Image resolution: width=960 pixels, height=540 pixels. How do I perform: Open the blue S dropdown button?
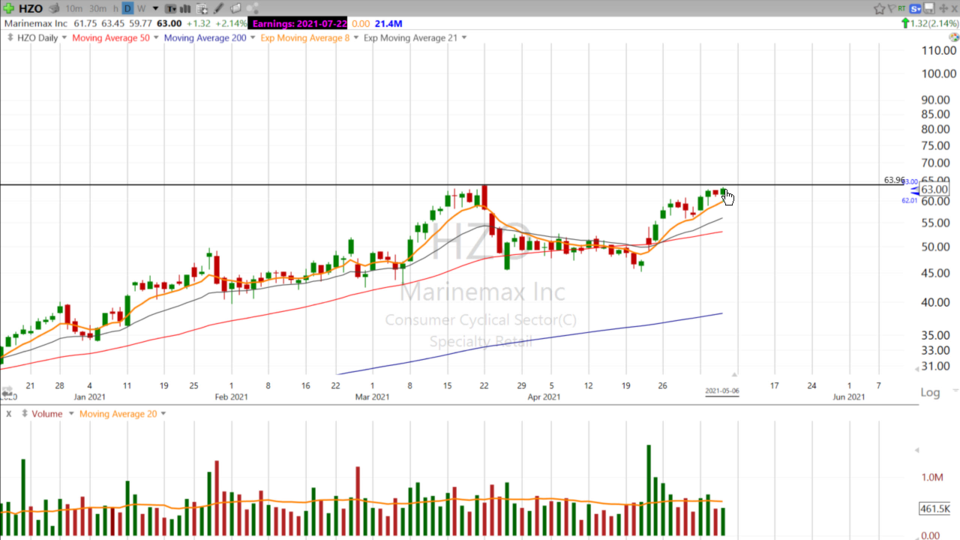point(915,9)
